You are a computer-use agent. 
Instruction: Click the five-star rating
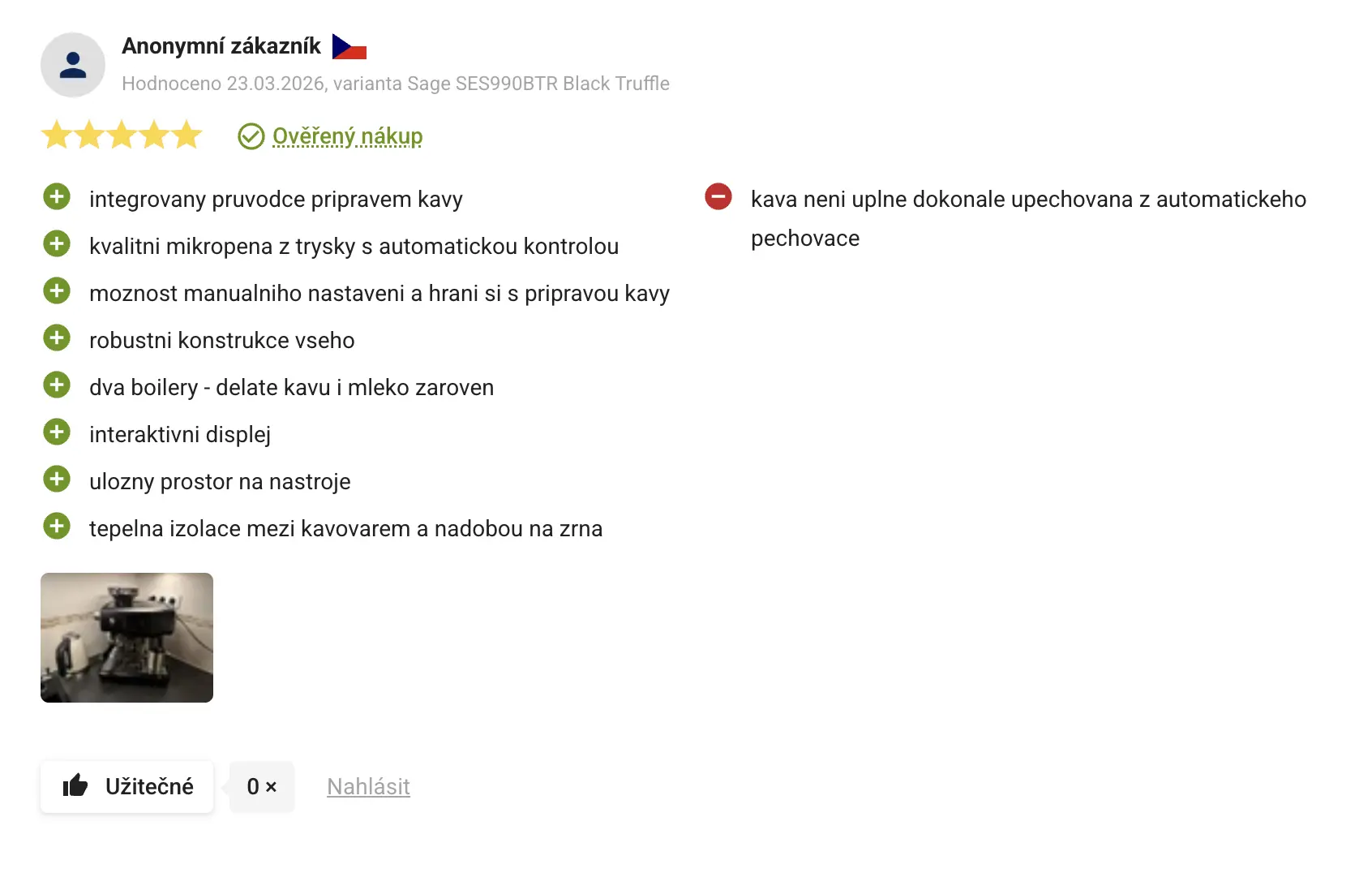[122, 135]
